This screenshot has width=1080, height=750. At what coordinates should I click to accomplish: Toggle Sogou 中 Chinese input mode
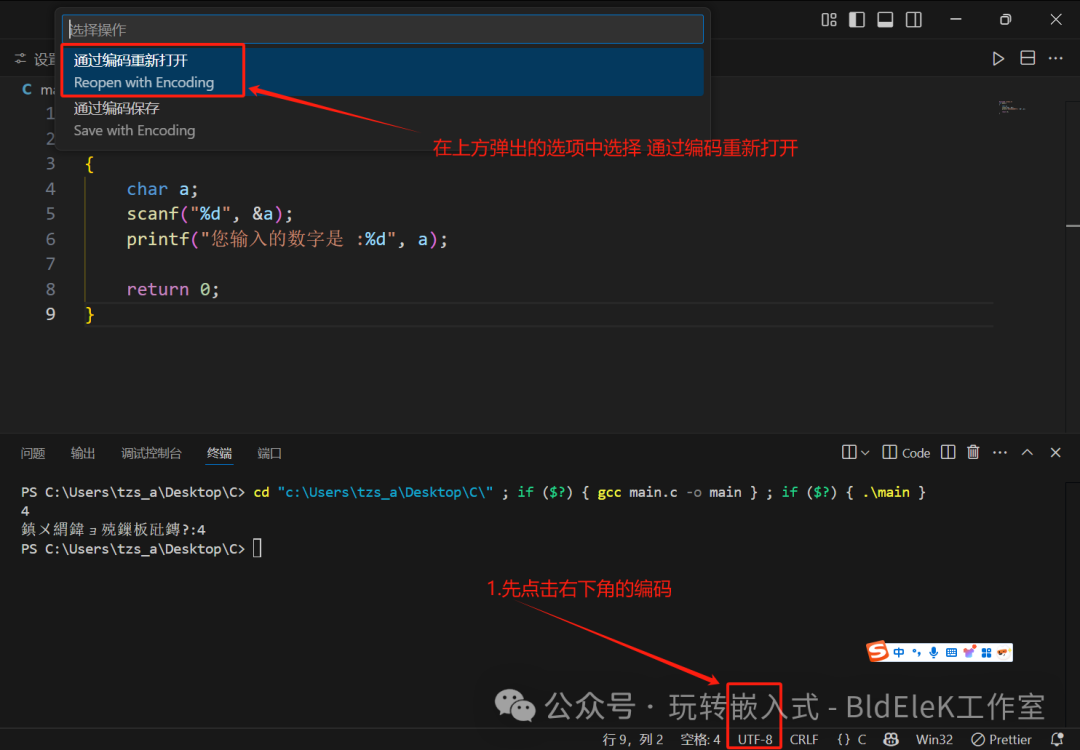[899, 652]
